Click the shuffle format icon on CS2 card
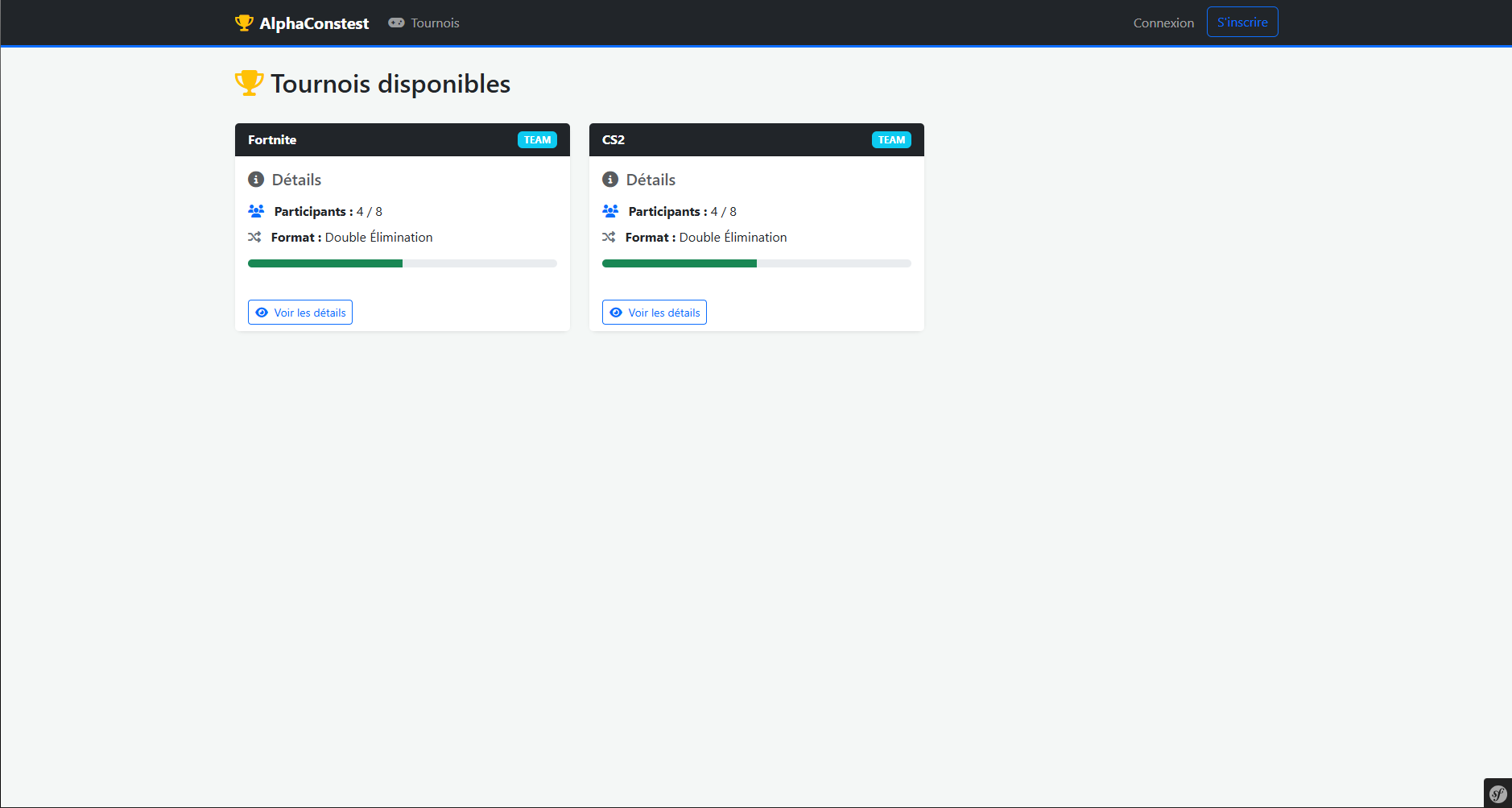 click(609, 237)
